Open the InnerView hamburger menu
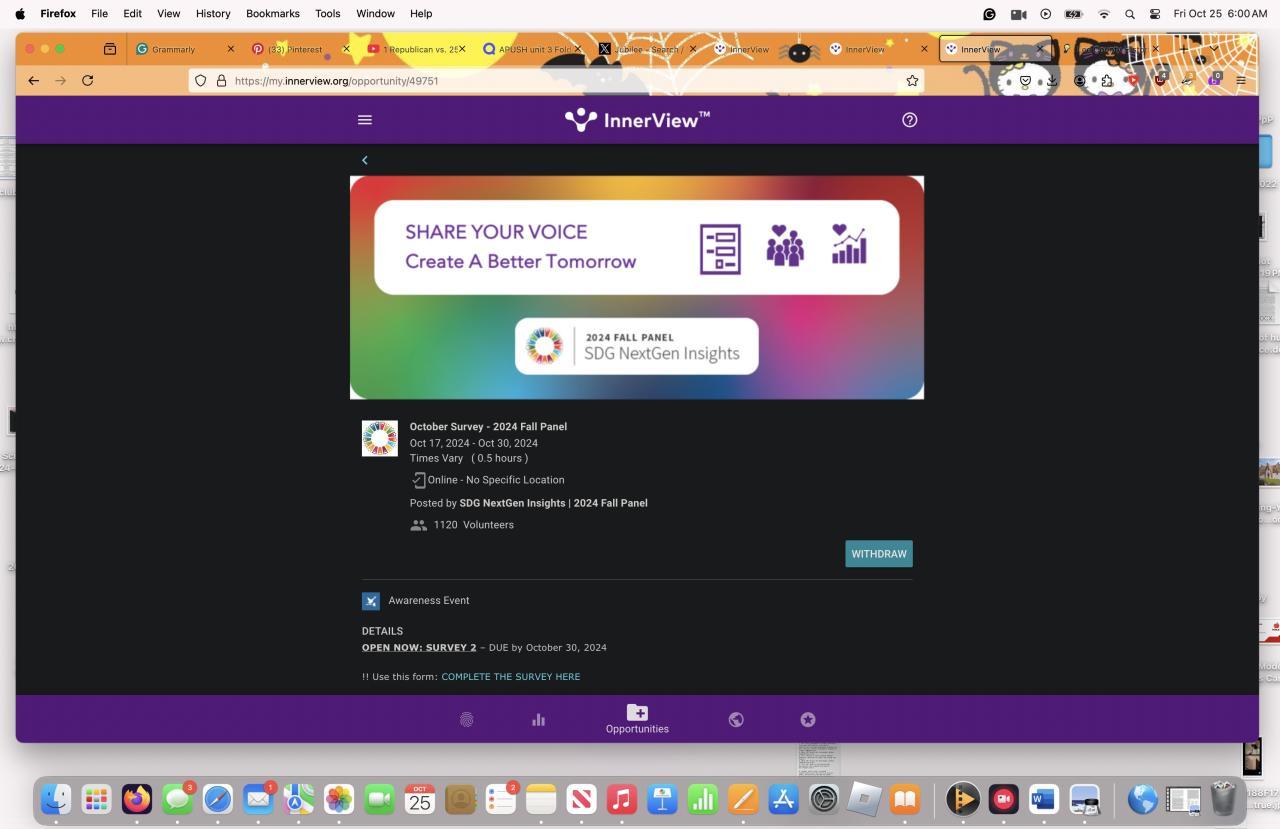The image size is (1280, 829). (x=365, y=120)
